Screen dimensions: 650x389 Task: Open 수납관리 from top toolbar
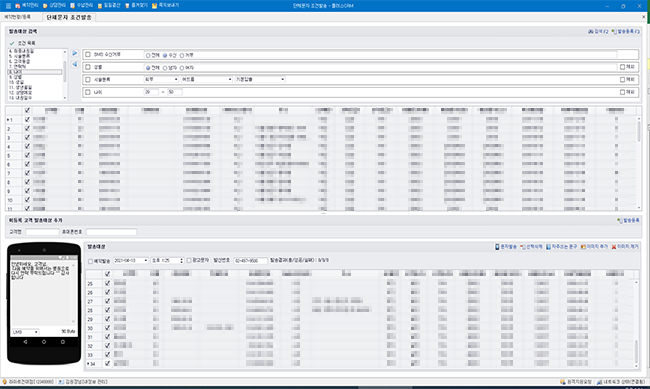click(82, 5)
